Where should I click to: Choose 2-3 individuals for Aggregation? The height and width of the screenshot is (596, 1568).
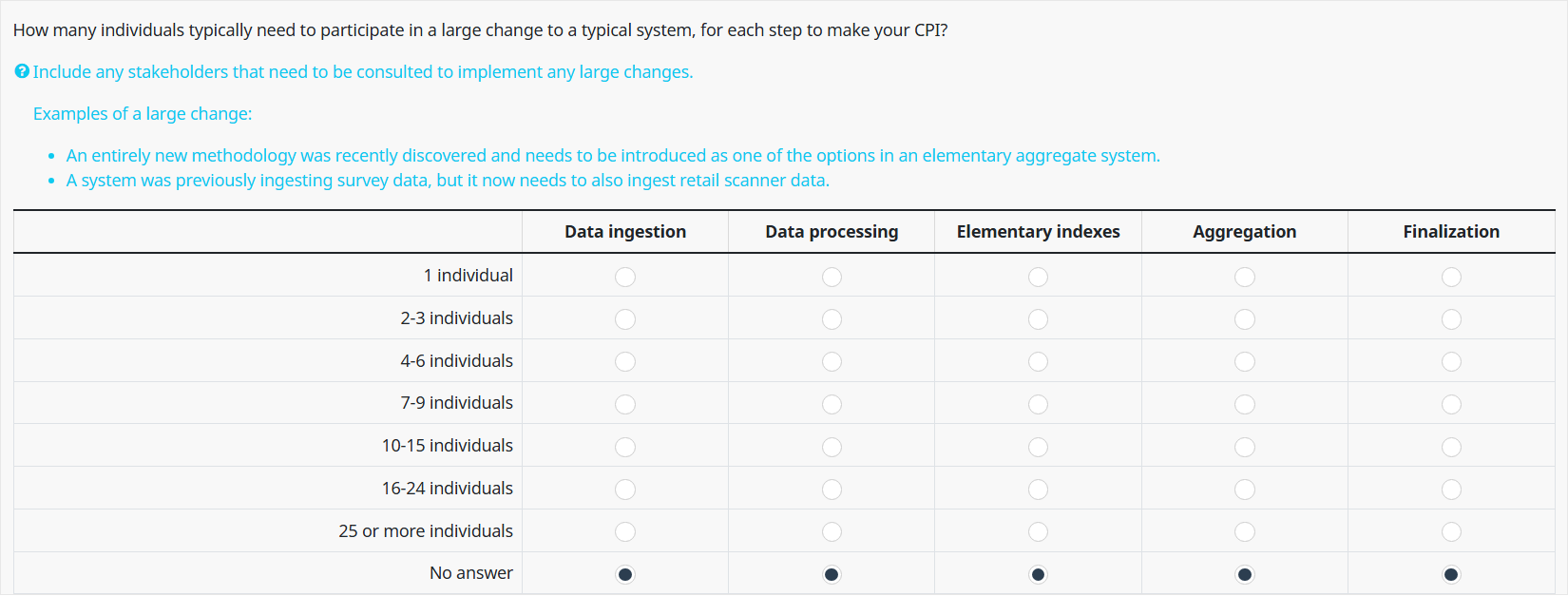(x=1245, y=319)
